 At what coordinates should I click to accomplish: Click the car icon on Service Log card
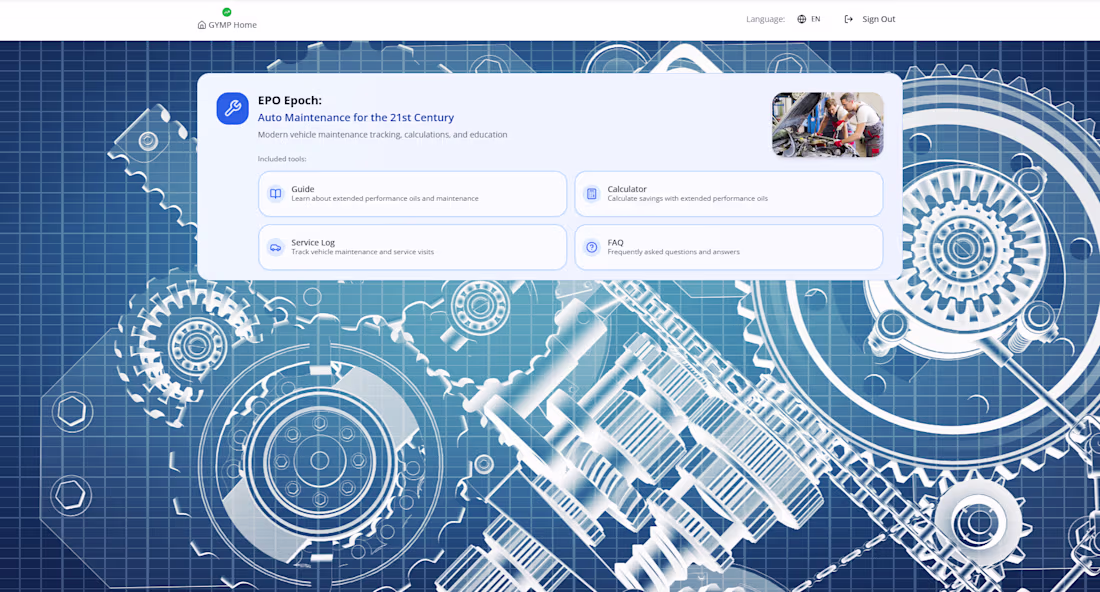[276, 247]
